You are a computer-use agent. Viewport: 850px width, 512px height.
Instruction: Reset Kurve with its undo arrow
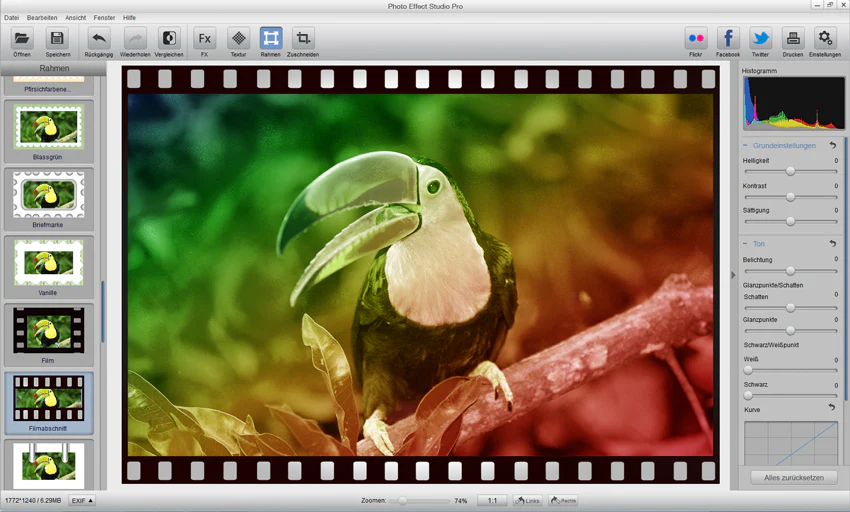click(x=832, y=407)
